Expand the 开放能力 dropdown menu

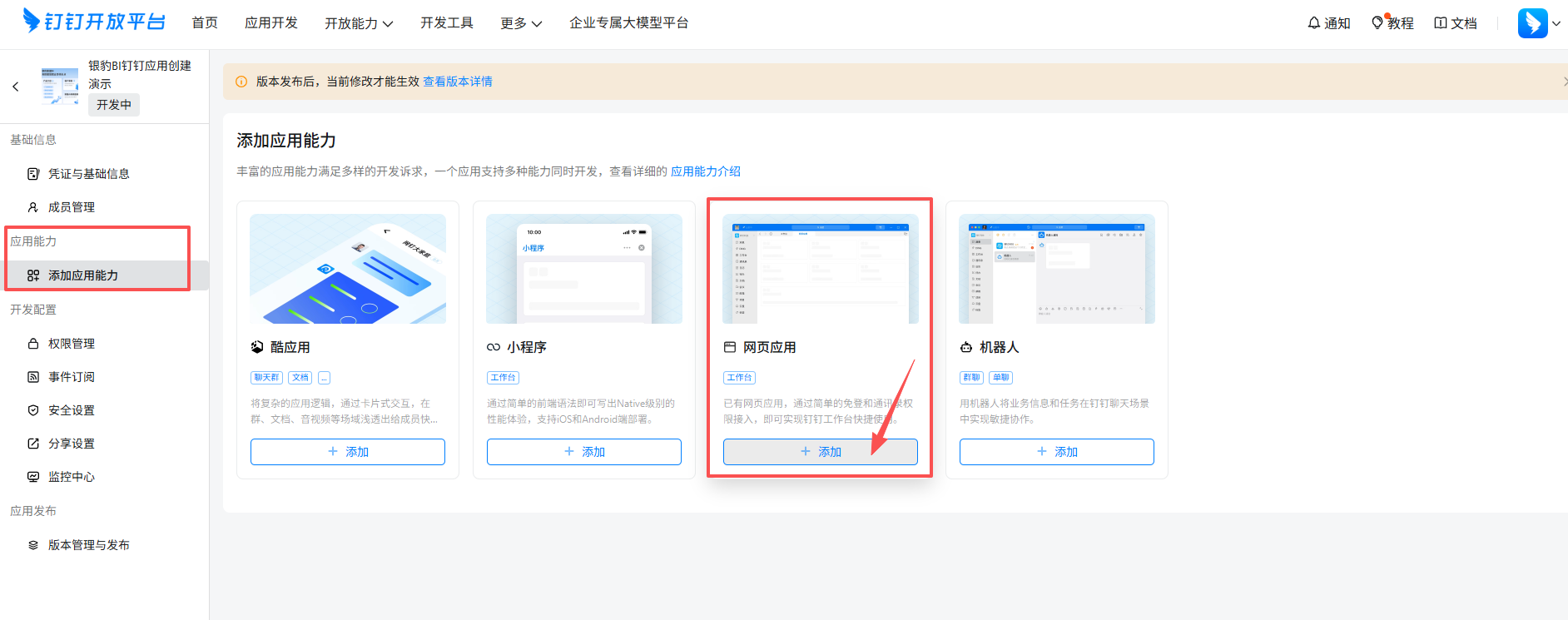coord(359,23)
